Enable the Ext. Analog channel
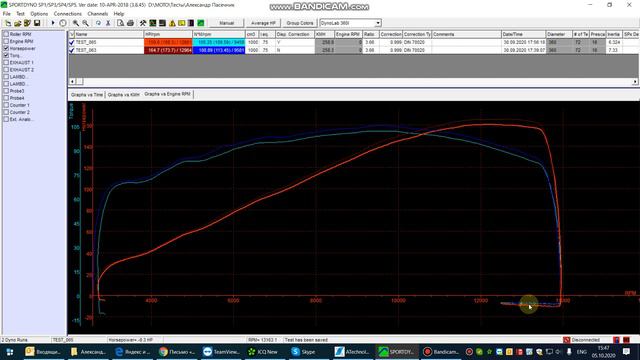The height and width of the screenshot is (360, 640). [x=6, y=119]
